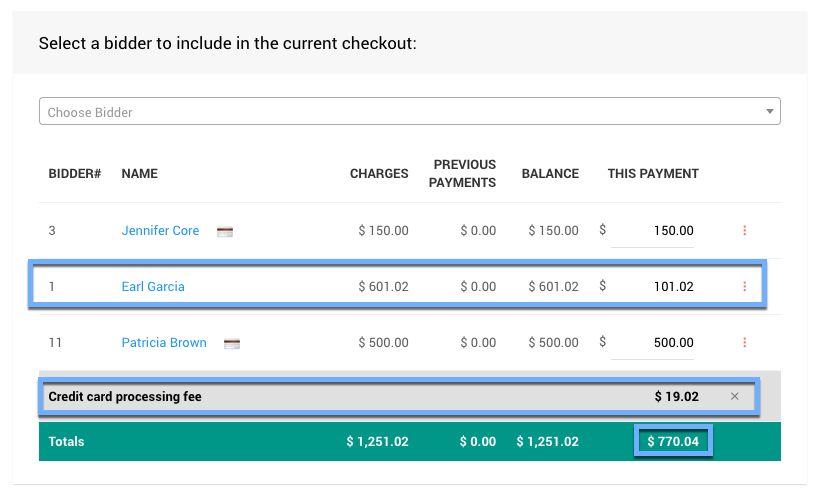Screen dimensions: 817x497
Task: Click credit card icon beside Patricia Brown
Action: (x=232, y=343)
